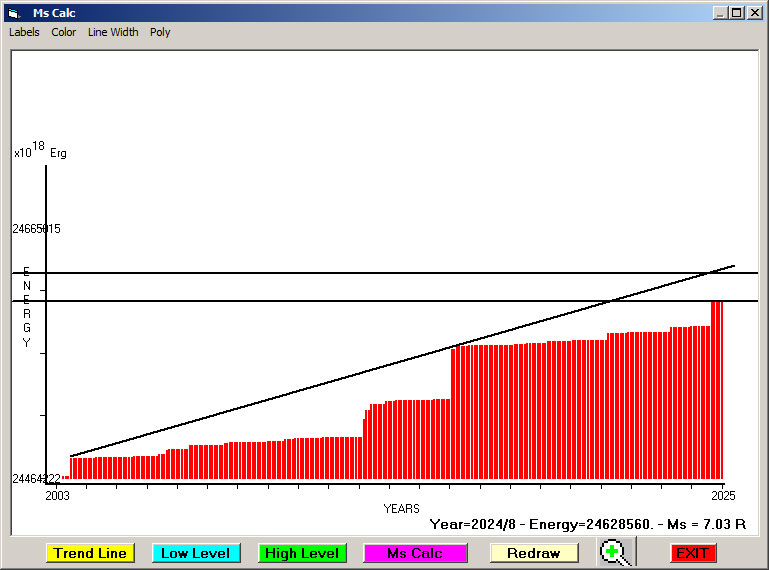
Task: Open the Color menu
Action: 64,32
